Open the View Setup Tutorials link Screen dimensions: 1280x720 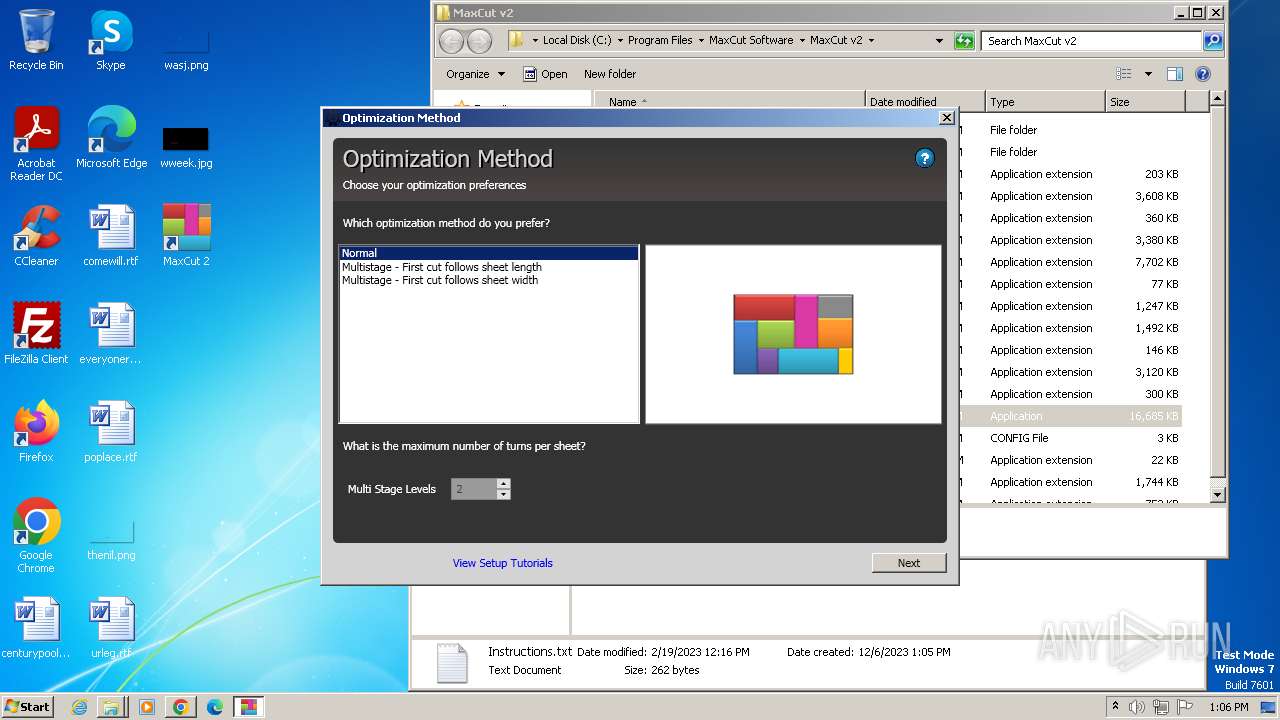click(x=502, y=563)
